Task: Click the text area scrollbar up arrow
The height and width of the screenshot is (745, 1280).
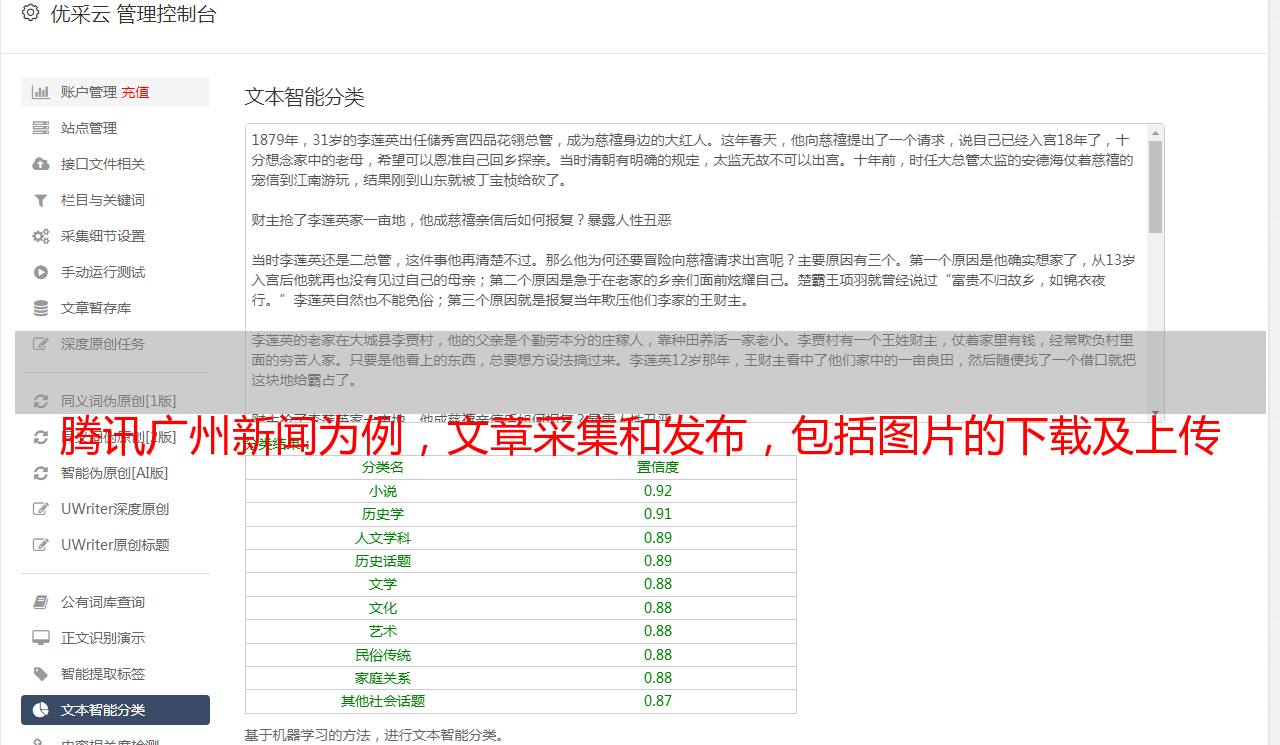Action: pos(1156,132)
